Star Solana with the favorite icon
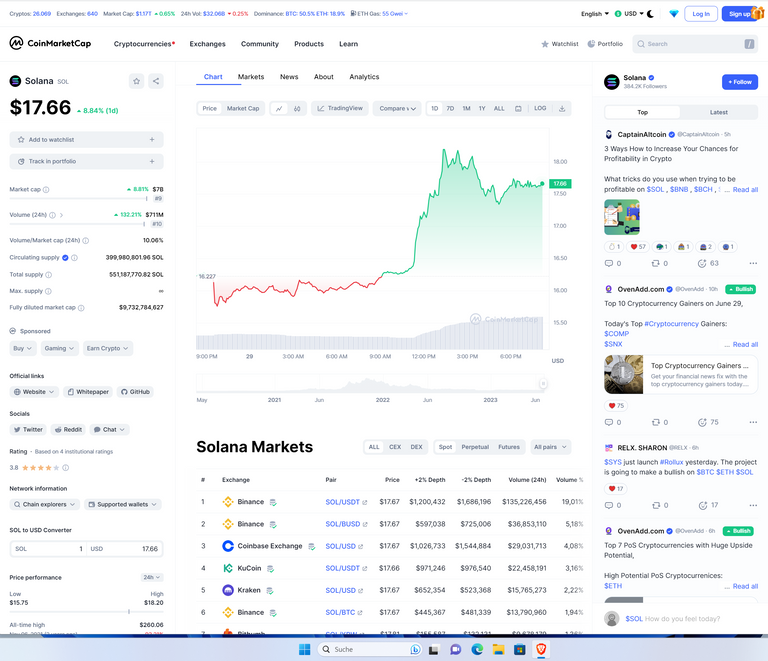 (x=137, y=81)
